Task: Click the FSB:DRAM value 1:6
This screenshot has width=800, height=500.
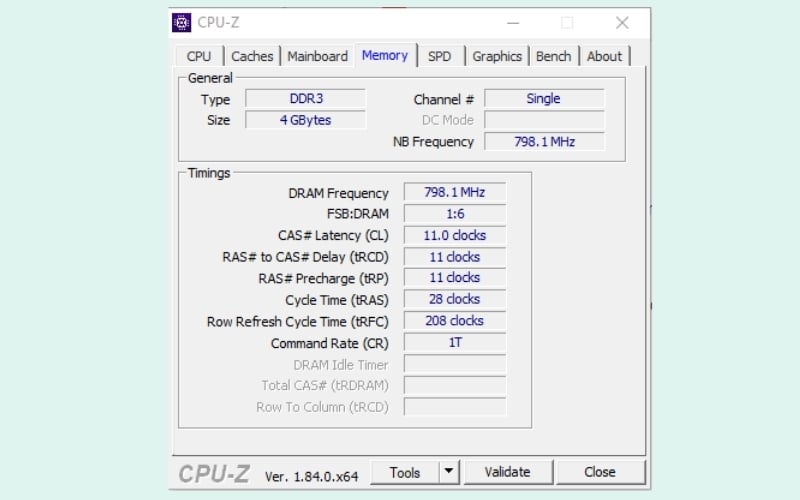Action: coord(455,214)
